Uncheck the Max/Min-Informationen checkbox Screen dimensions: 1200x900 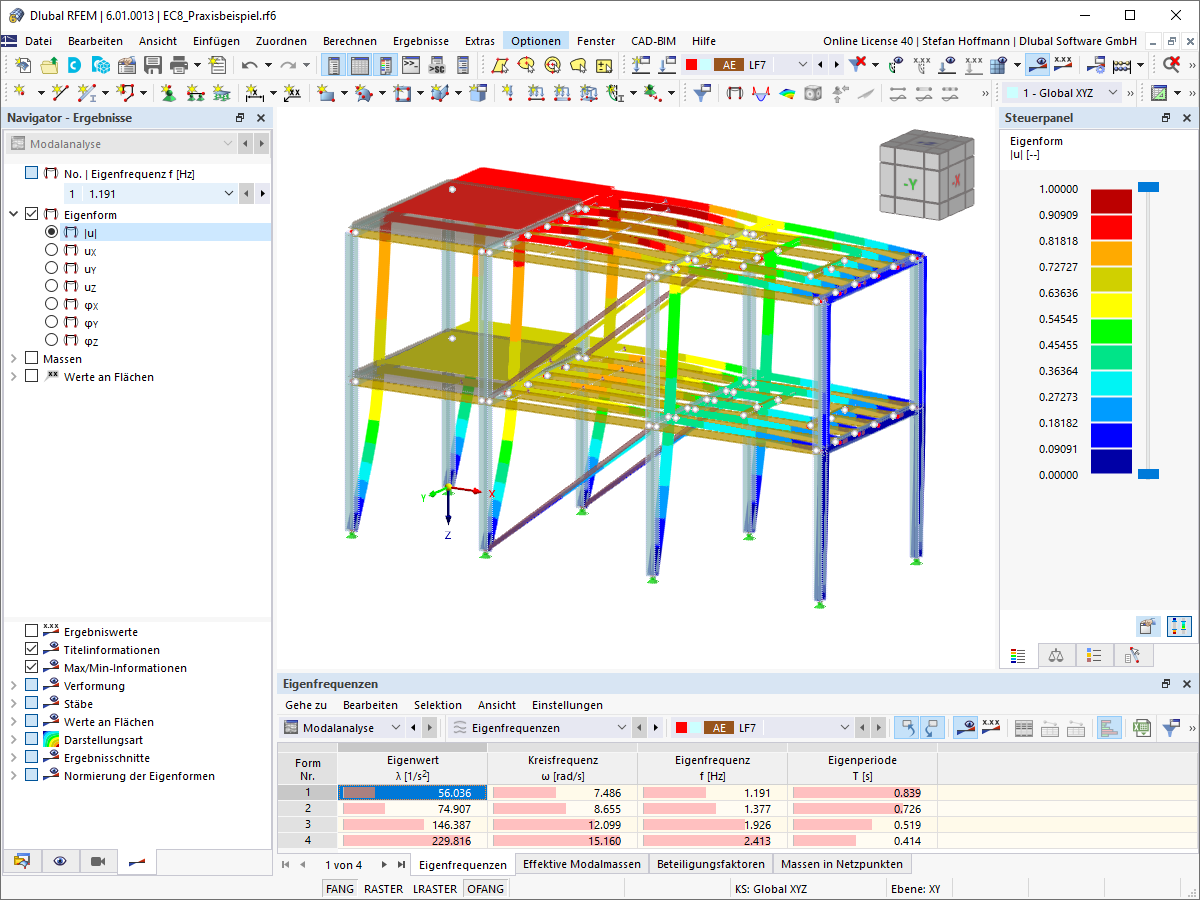31,667
